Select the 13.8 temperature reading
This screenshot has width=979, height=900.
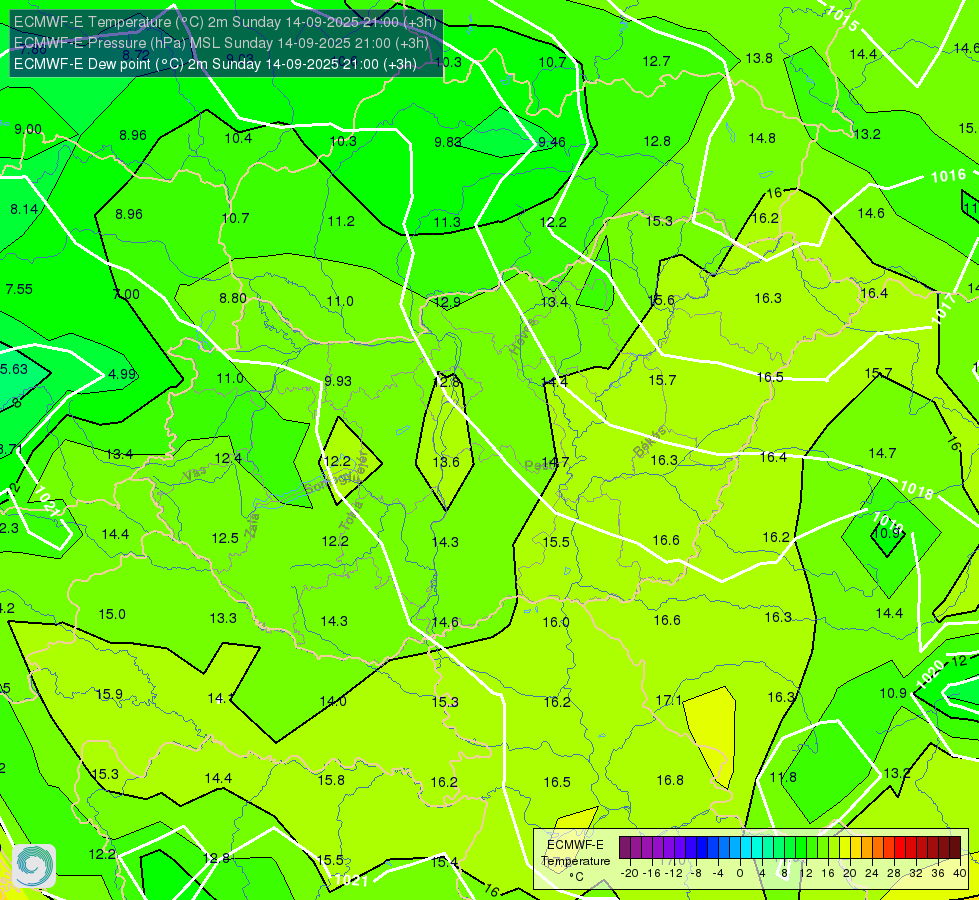[759, 58]
